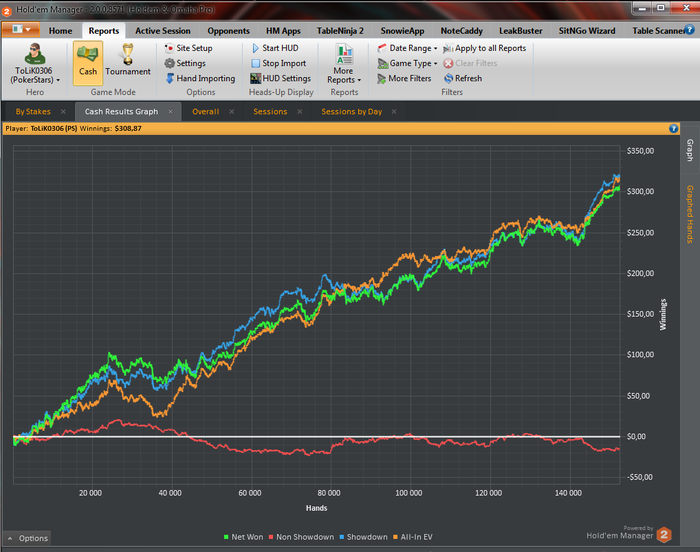Screen dimensions: 700x552
Task: Open the application menu button
Action: click(x=21, y=29)
